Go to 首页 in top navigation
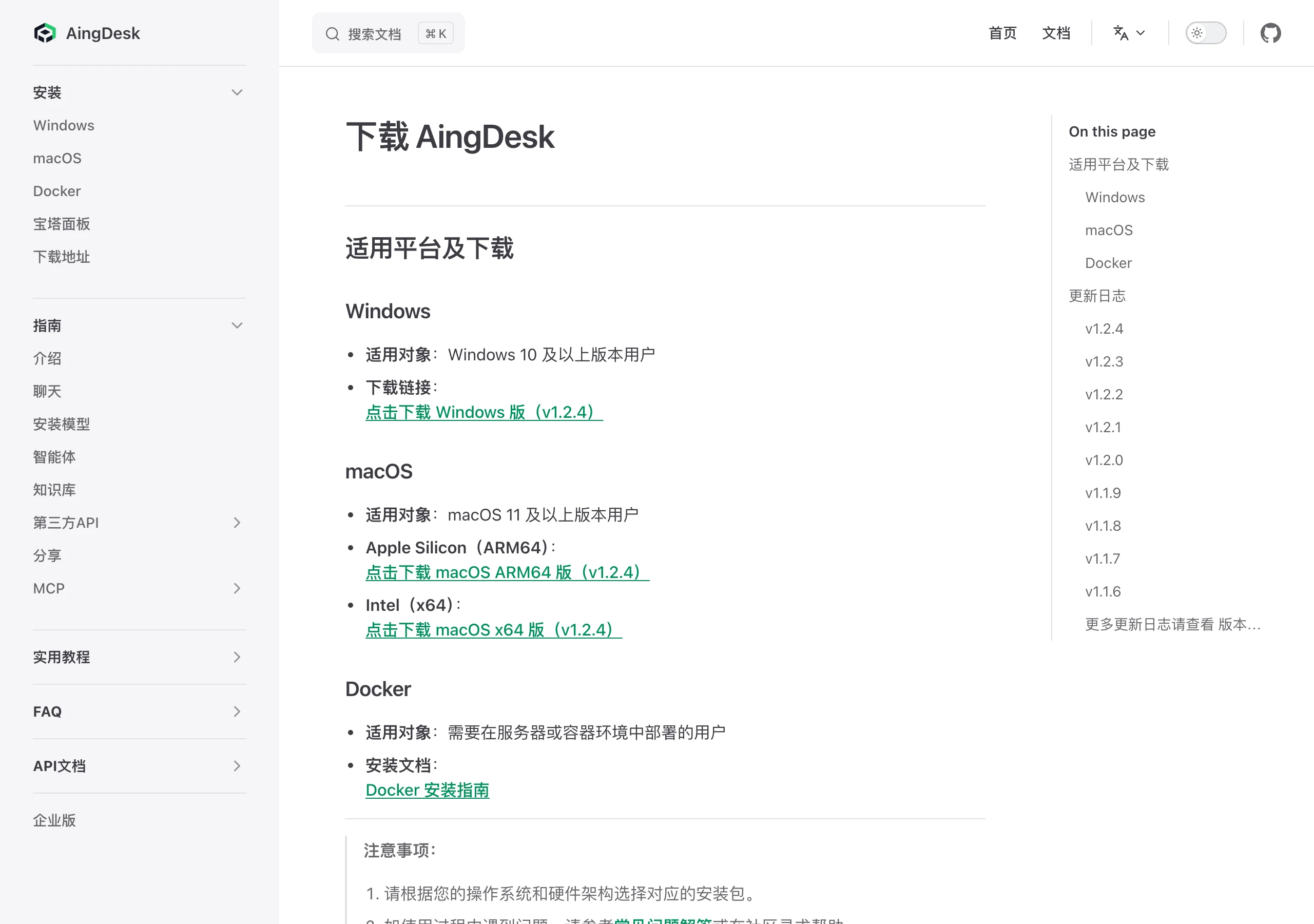 click(x=1002, y=33)
